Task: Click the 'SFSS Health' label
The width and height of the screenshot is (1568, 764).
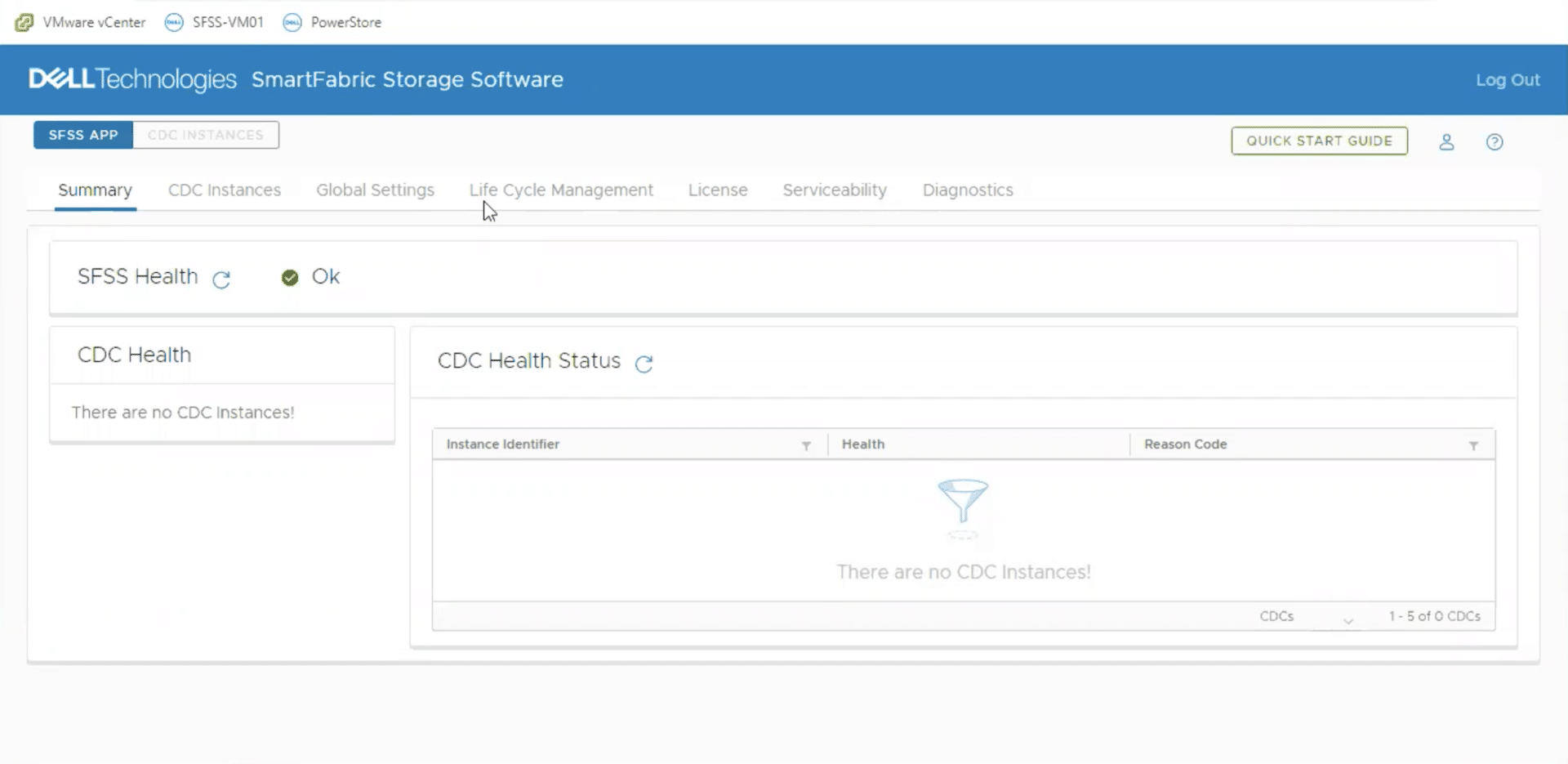Action: [x=138, y=276]
